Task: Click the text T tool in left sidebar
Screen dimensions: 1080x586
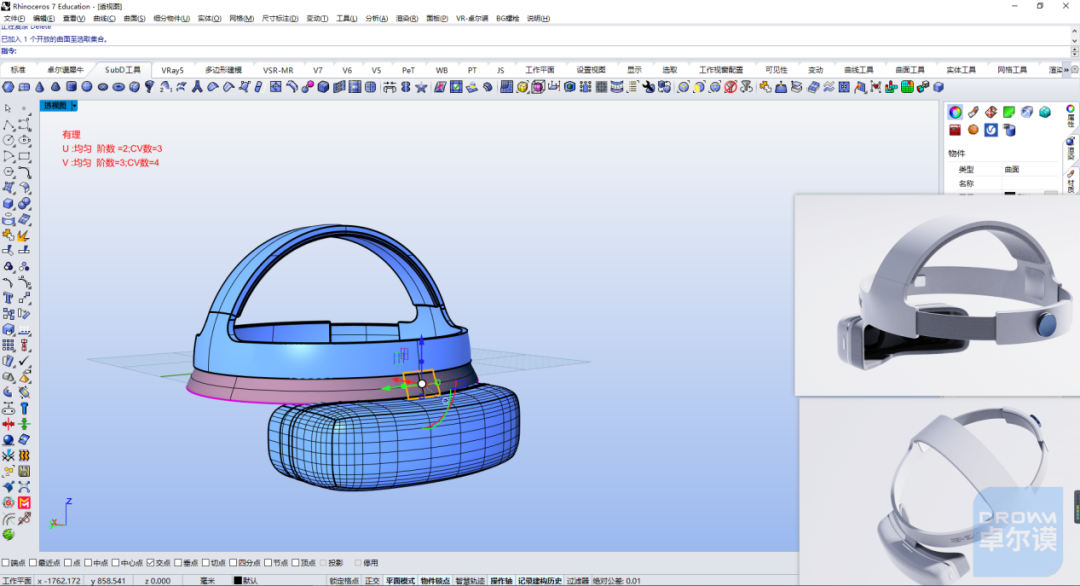Action: (8, 298)
